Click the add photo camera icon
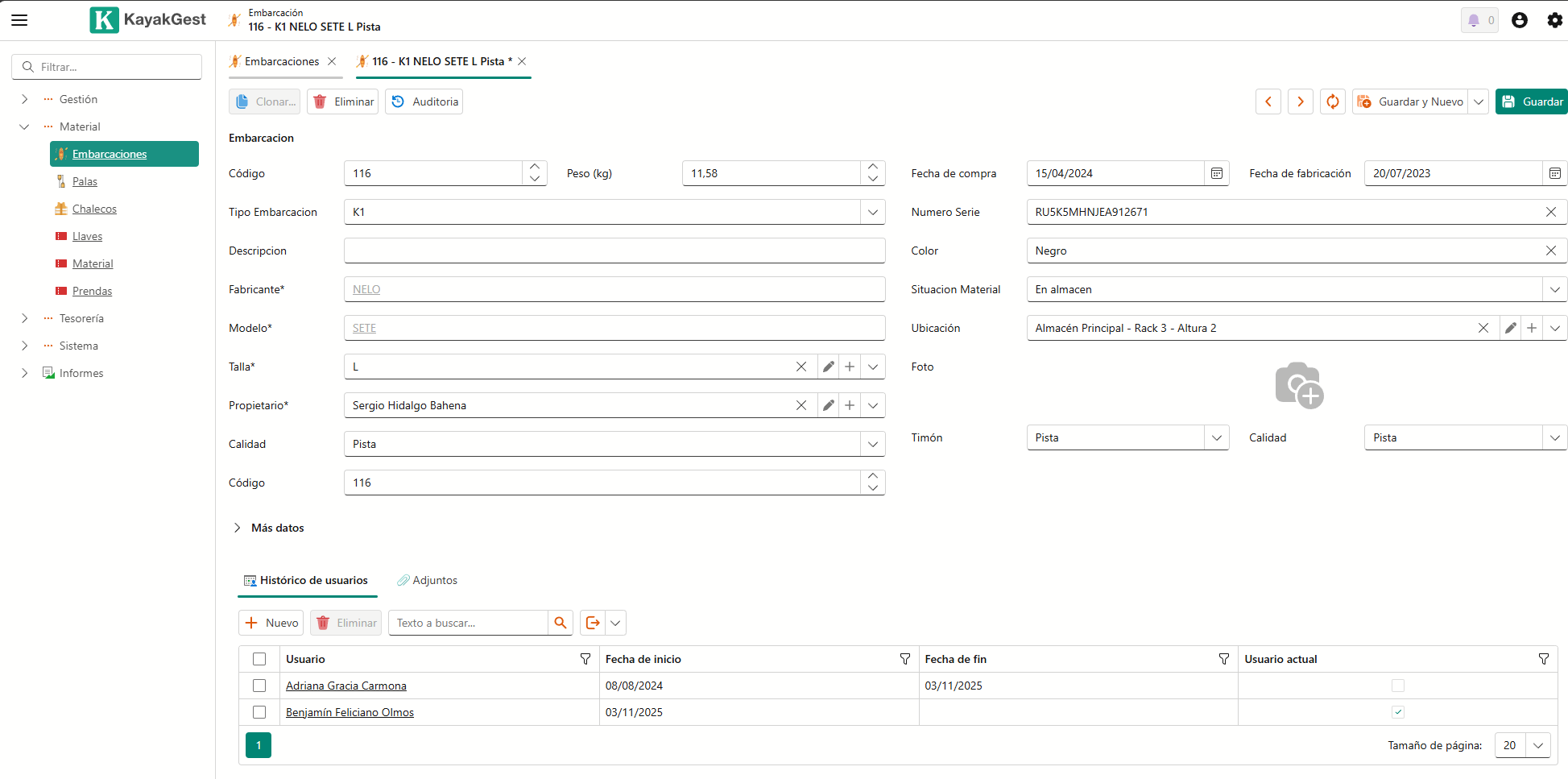The image size is (1568, 779). point(1298,385)
